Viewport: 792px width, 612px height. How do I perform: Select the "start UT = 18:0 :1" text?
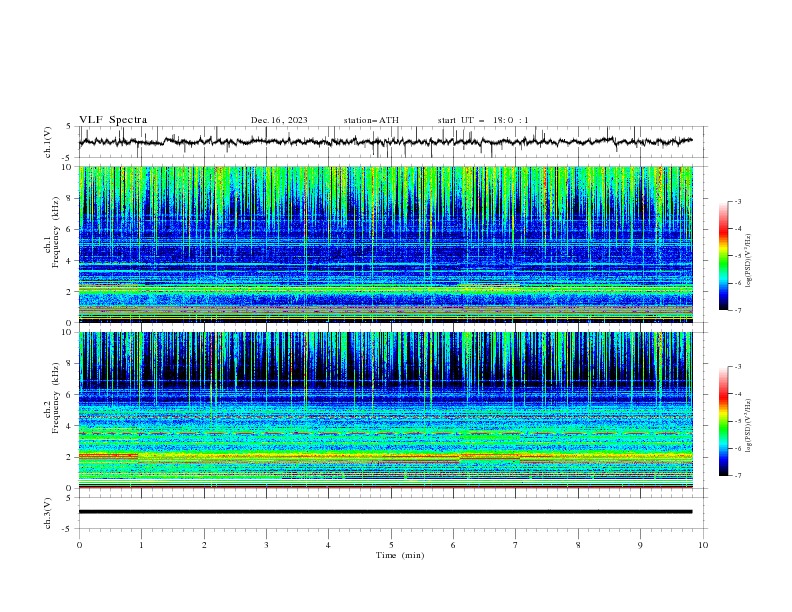coord(483,120)
